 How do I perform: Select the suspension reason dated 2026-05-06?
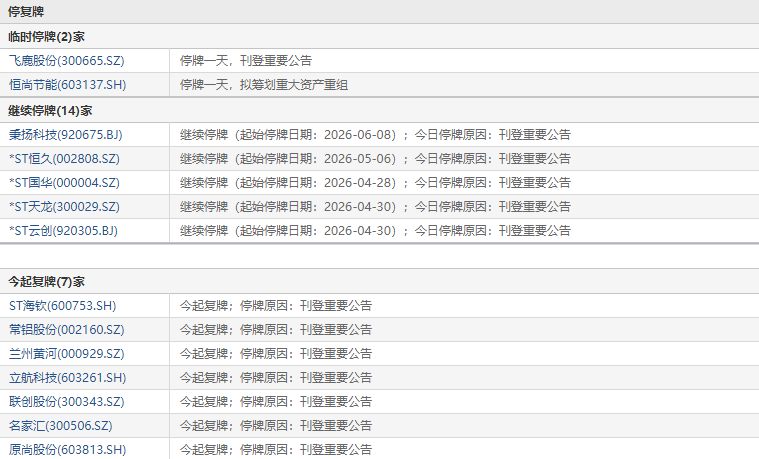(375, 159)
